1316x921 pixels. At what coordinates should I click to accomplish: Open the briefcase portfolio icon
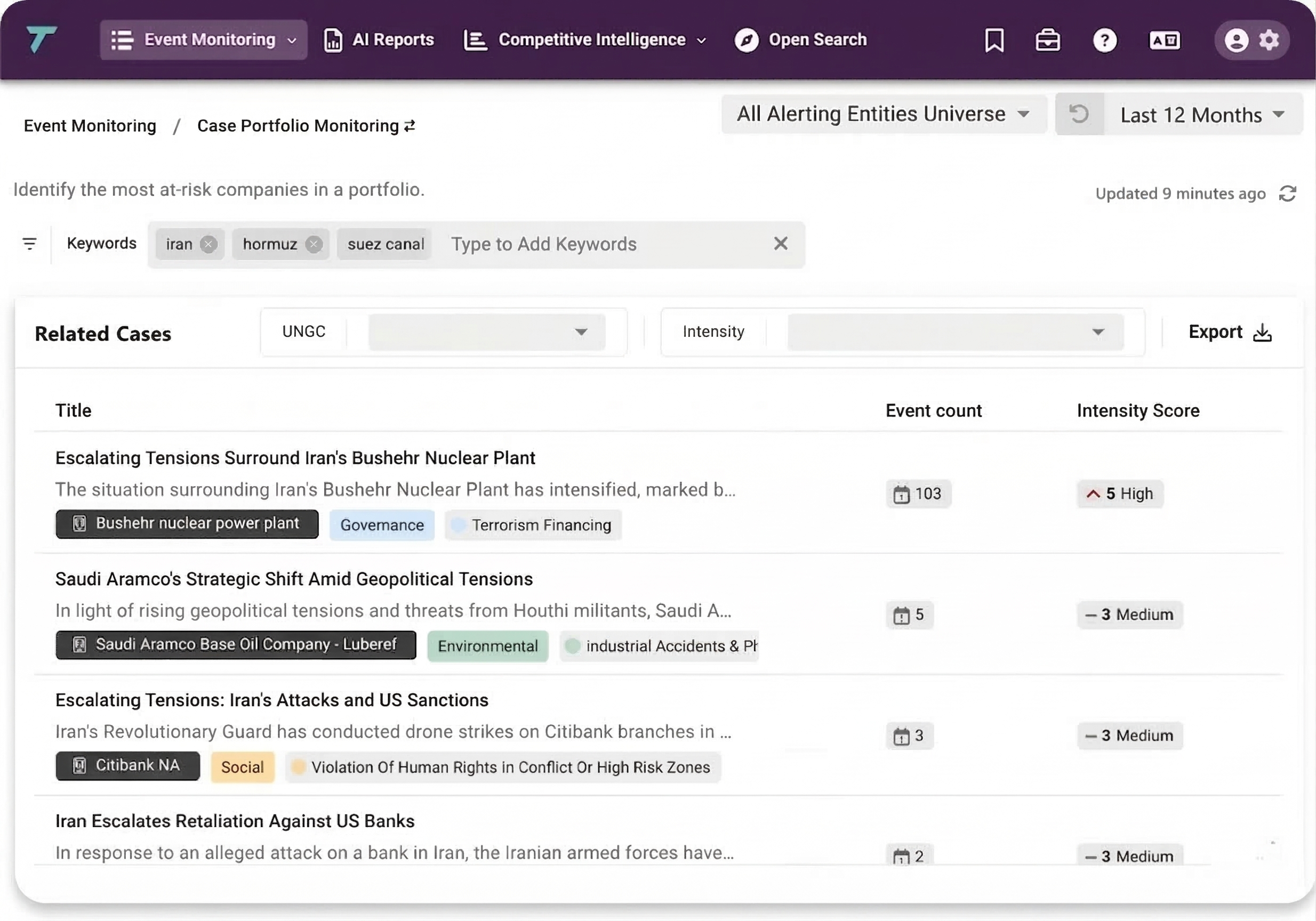1047,40
